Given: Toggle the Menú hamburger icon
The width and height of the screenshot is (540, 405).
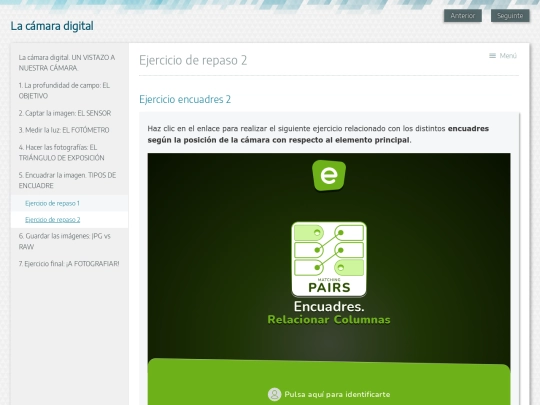Looking at the screenshot, I should pos(492,56).
